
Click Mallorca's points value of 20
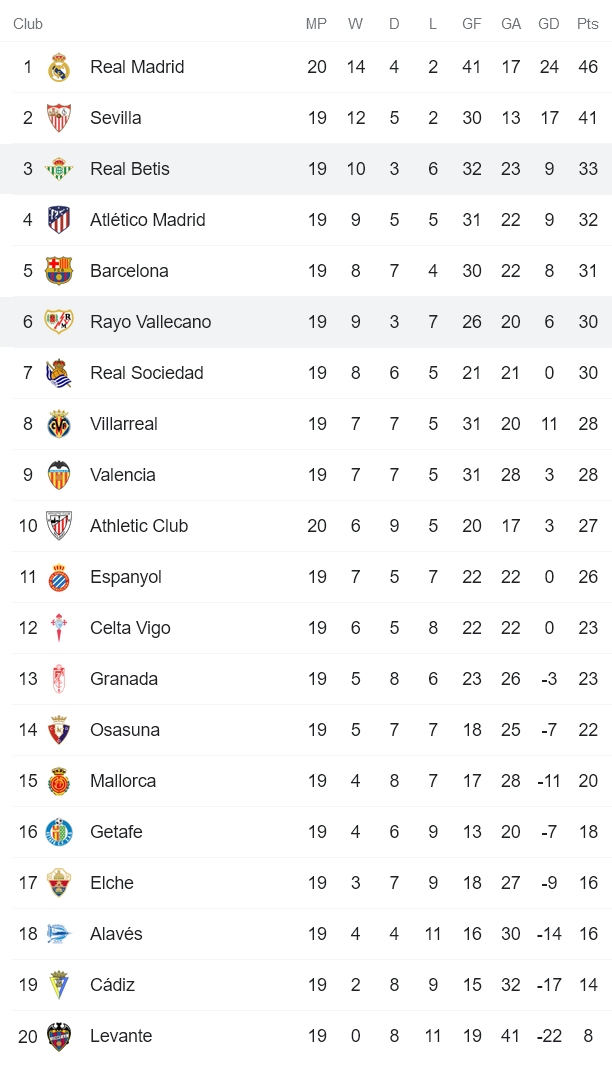588,781
